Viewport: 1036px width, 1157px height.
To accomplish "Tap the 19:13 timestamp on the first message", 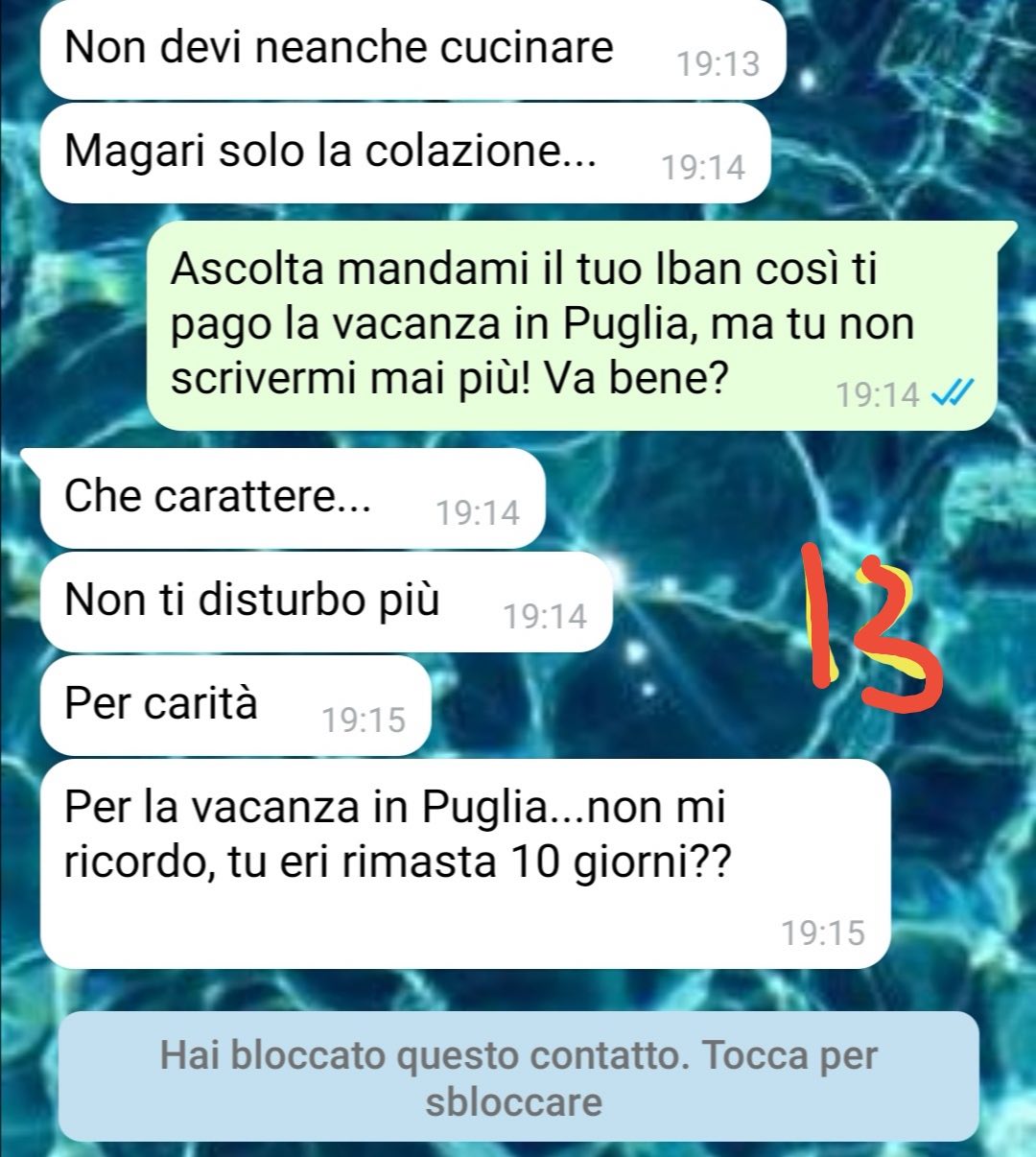I will (x=718, y=64).
